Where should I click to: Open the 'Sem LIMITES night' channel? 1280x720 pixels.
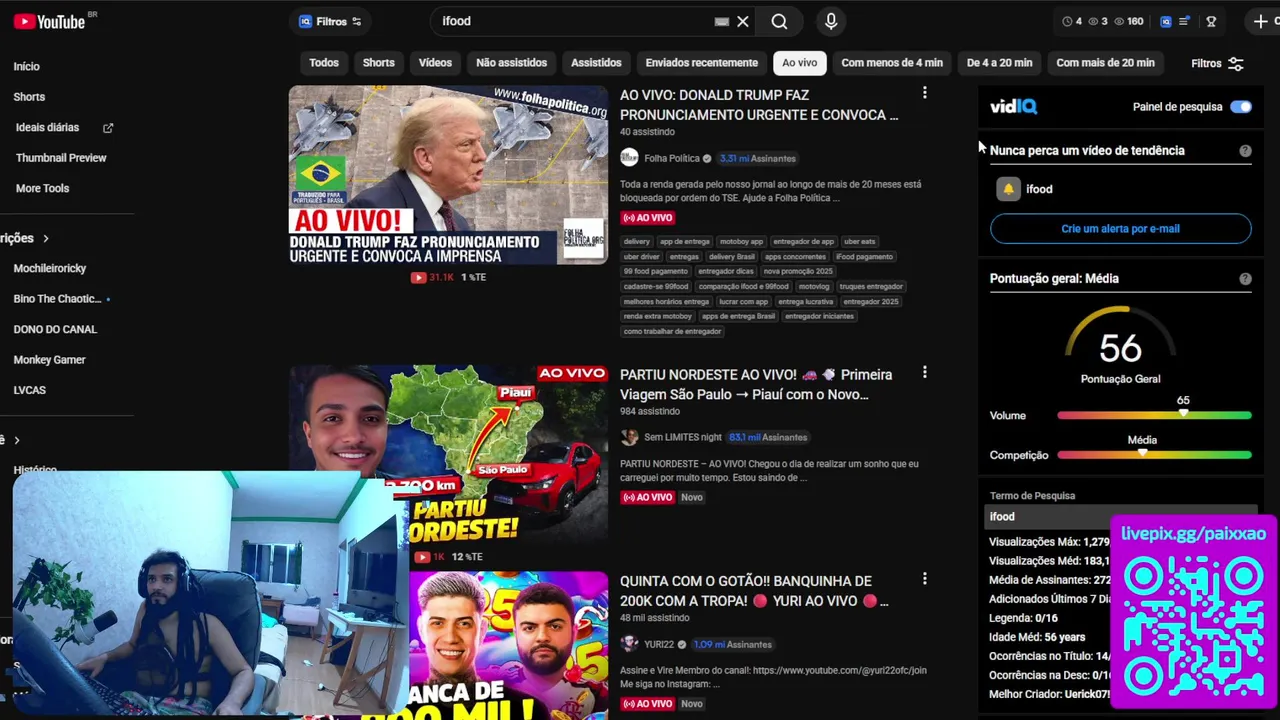coord(683,437)
